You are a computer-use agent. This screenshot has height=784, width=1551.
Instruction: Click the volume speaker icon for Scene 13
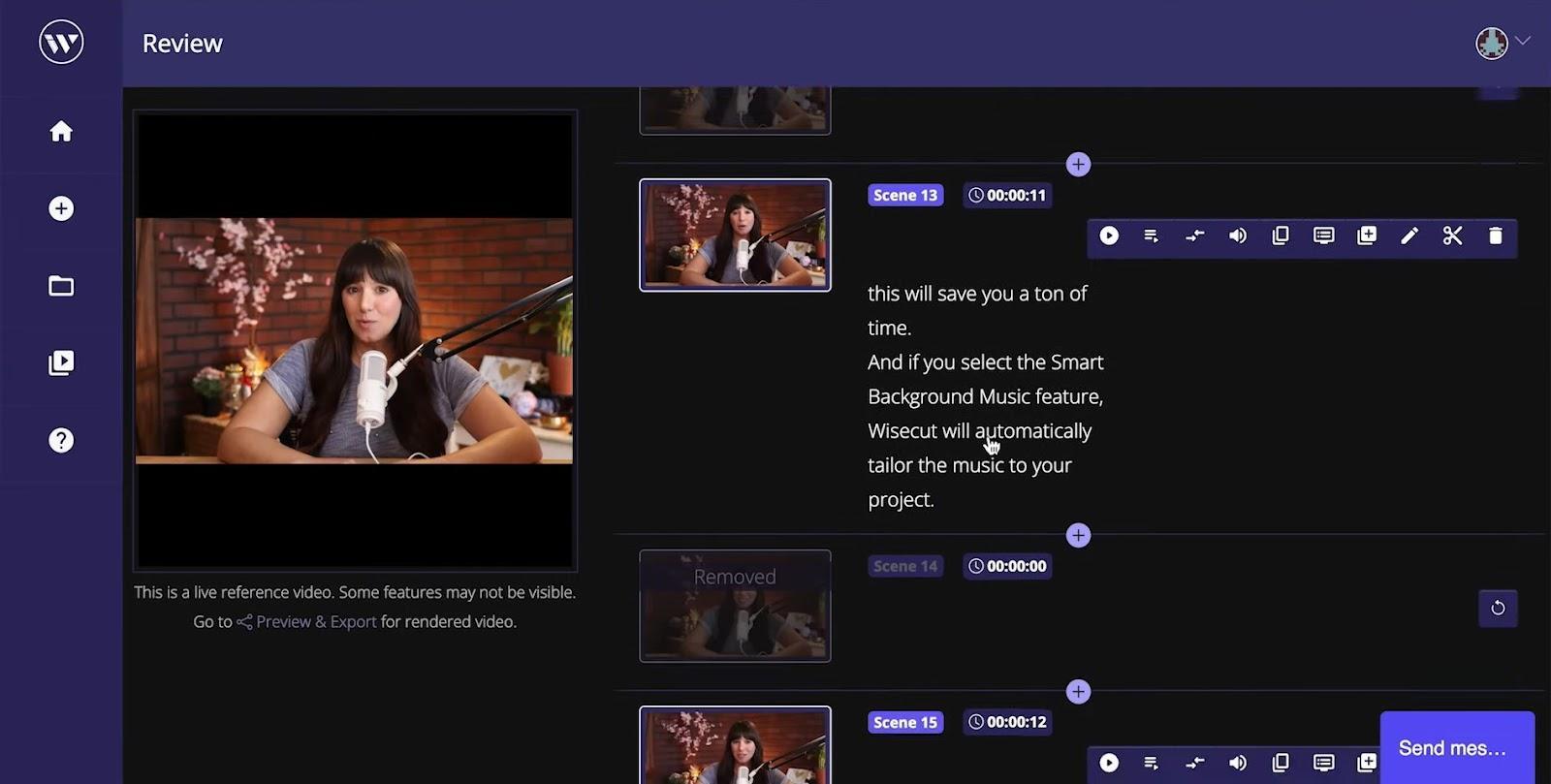pos(1238,235)
